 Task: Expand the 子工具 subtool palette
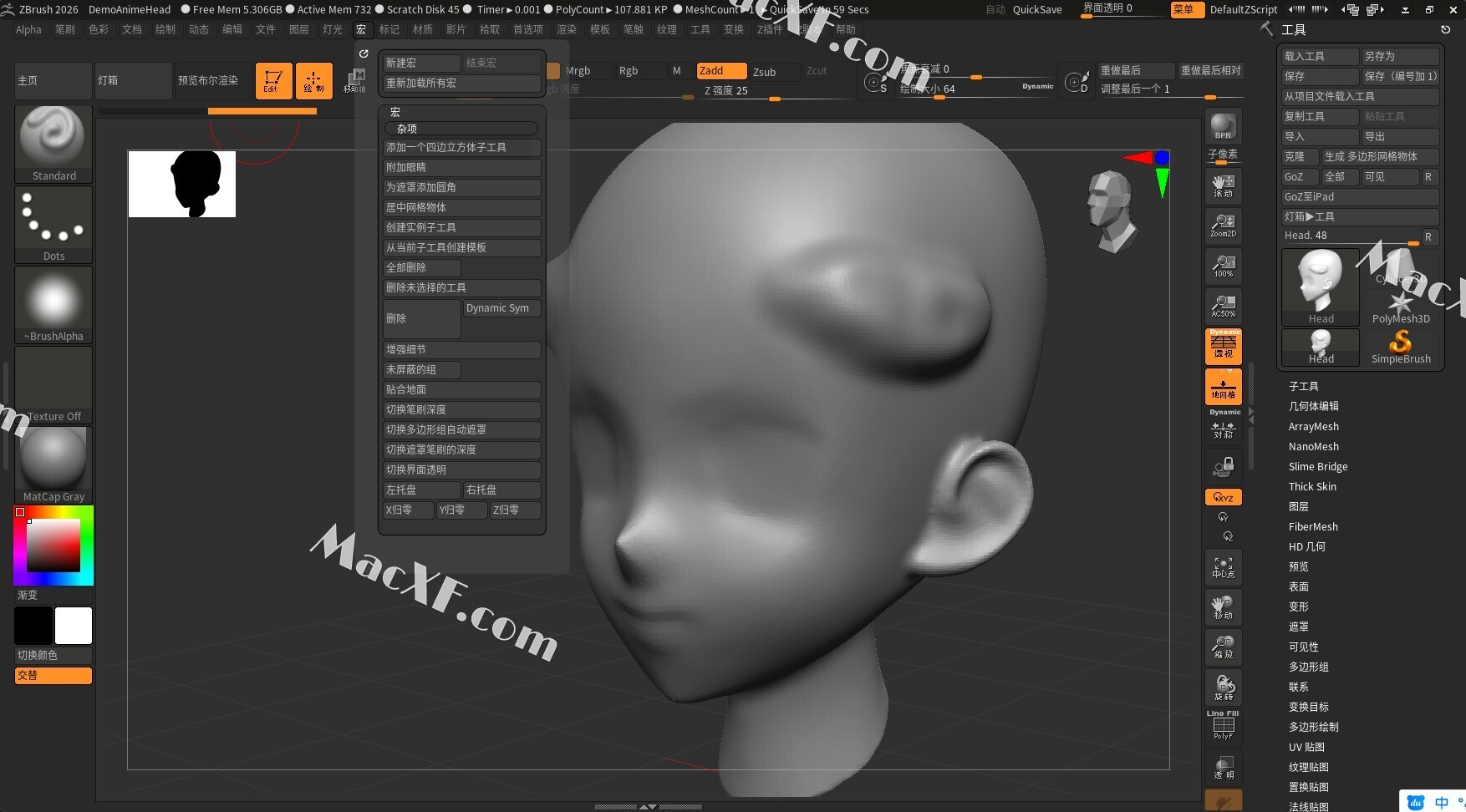tap(1303, 386)
